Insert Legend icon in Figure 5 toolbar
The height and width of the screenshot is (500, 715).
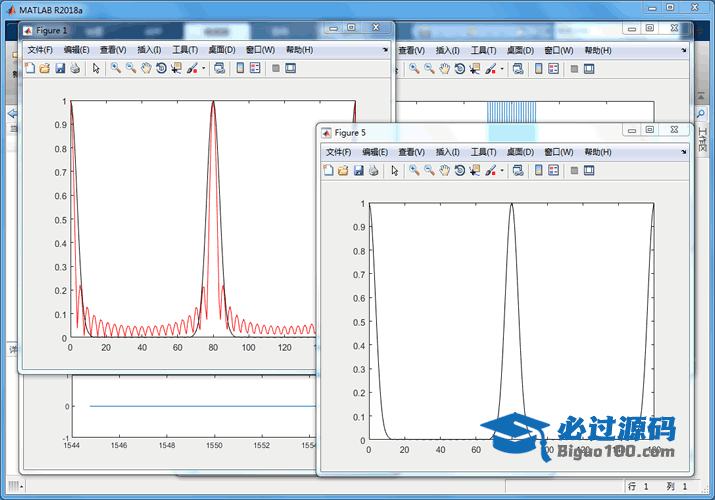(554, 170)
